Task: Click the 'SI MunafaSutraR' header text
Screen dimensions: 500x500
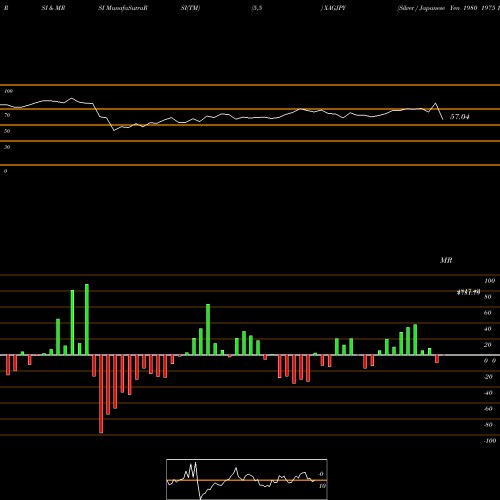Action: [x=123, y=8]
